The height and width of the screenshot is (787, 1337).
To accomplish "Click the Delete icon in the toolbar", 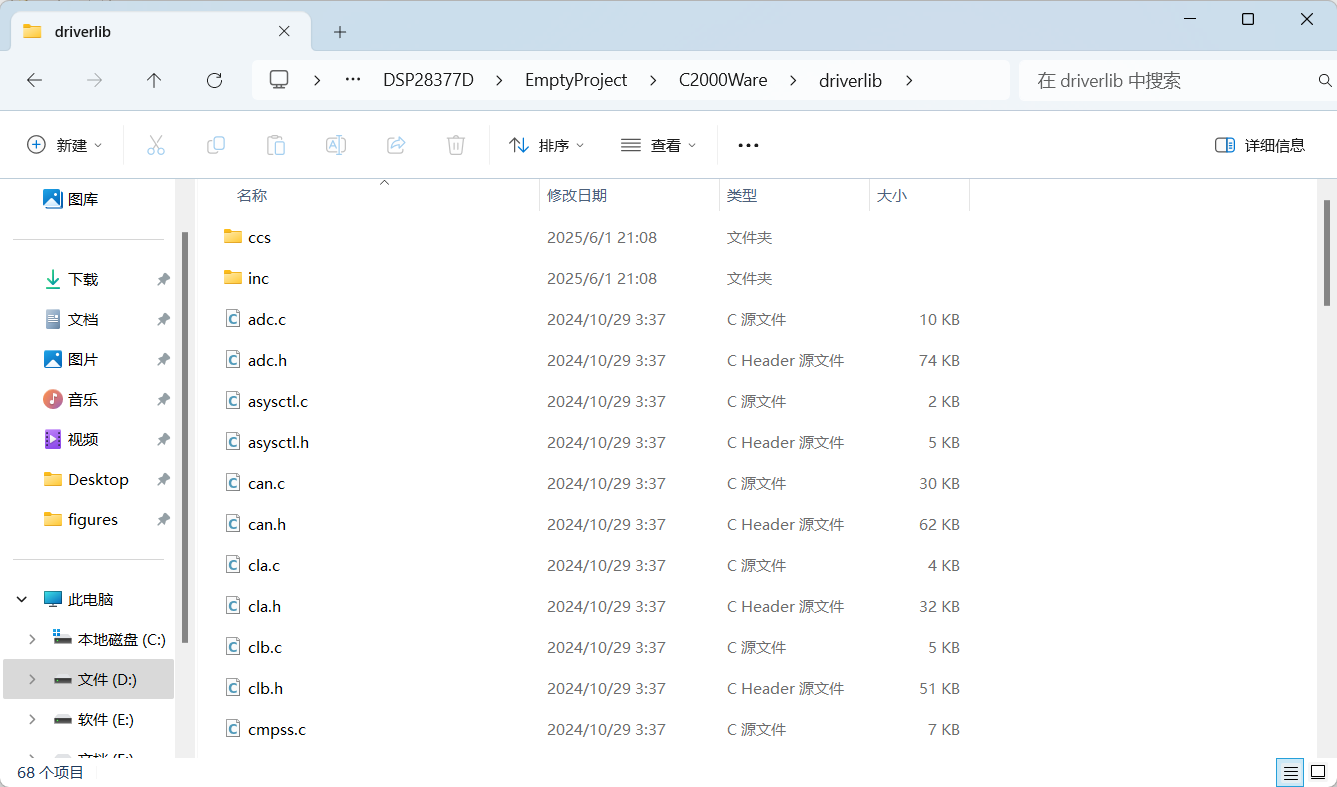I will point(456,144).
